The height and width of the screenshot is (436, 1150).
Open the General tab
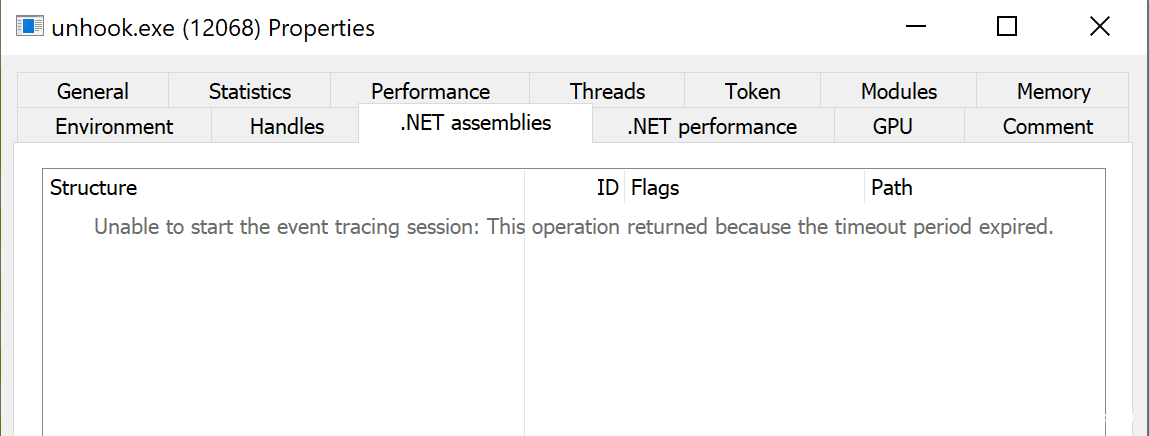(x=92, y=91)
